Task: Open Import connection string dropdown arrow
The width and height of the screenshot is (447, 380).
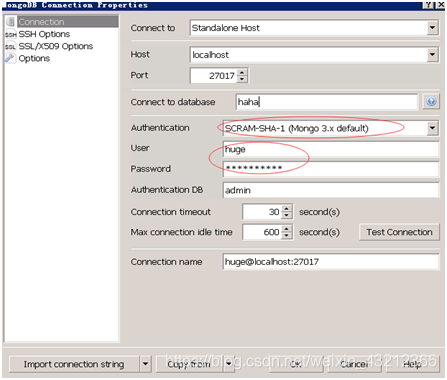Action: (145, 364)
